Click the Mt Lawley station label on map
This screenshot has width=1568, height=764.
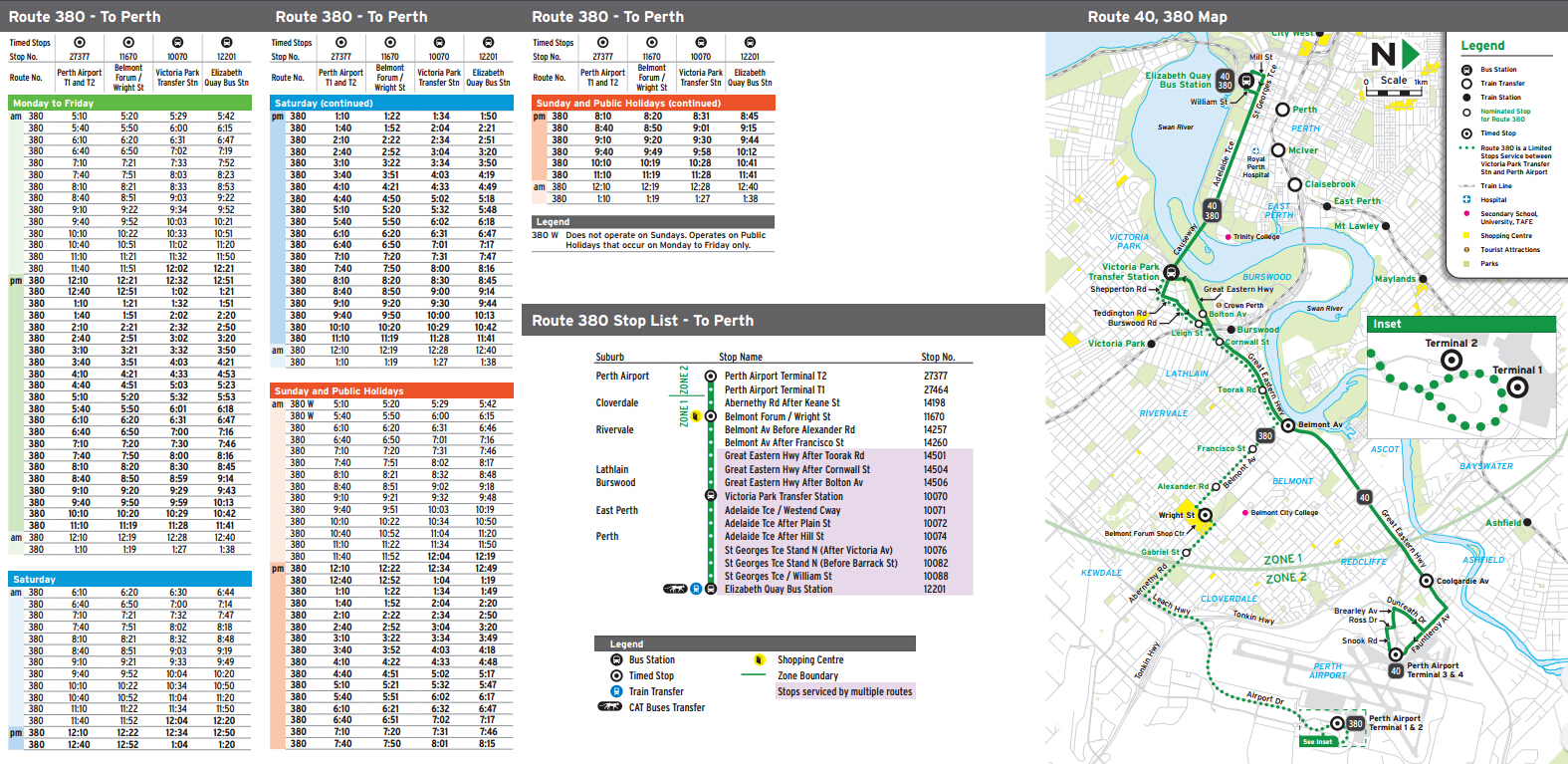coord(1357,226)
